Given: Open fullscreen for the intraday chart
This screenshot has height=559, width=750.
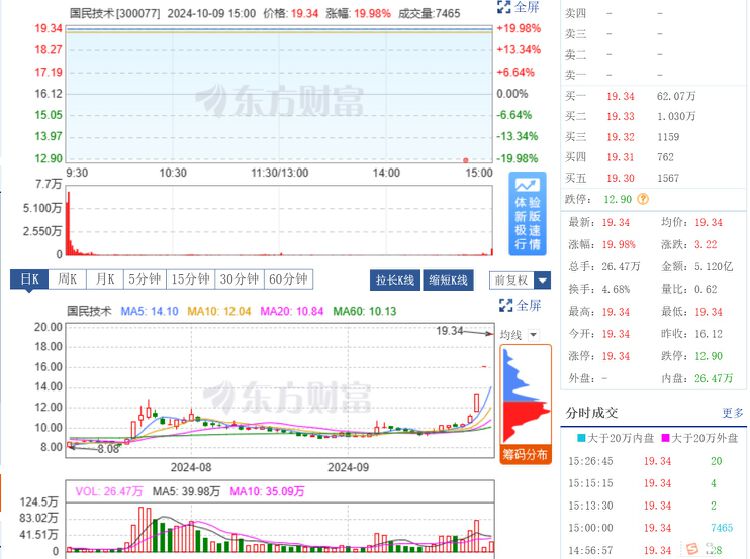Looking at the screenshot, I should click(x=518, y=7).
